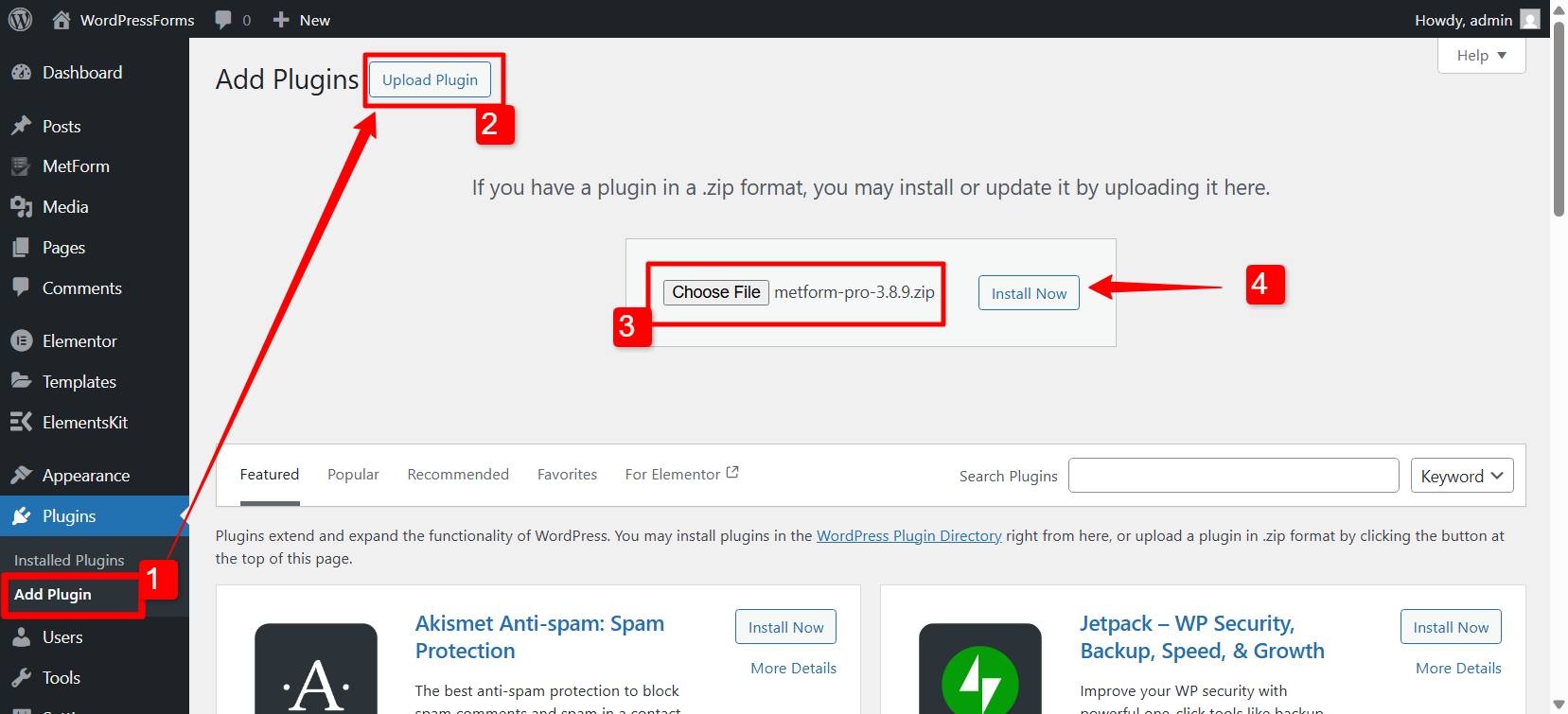Open the Howdy, admin account menu
Image resolution: width=1568 pixels, height=714 pixels.
[x=1476, y=20]
